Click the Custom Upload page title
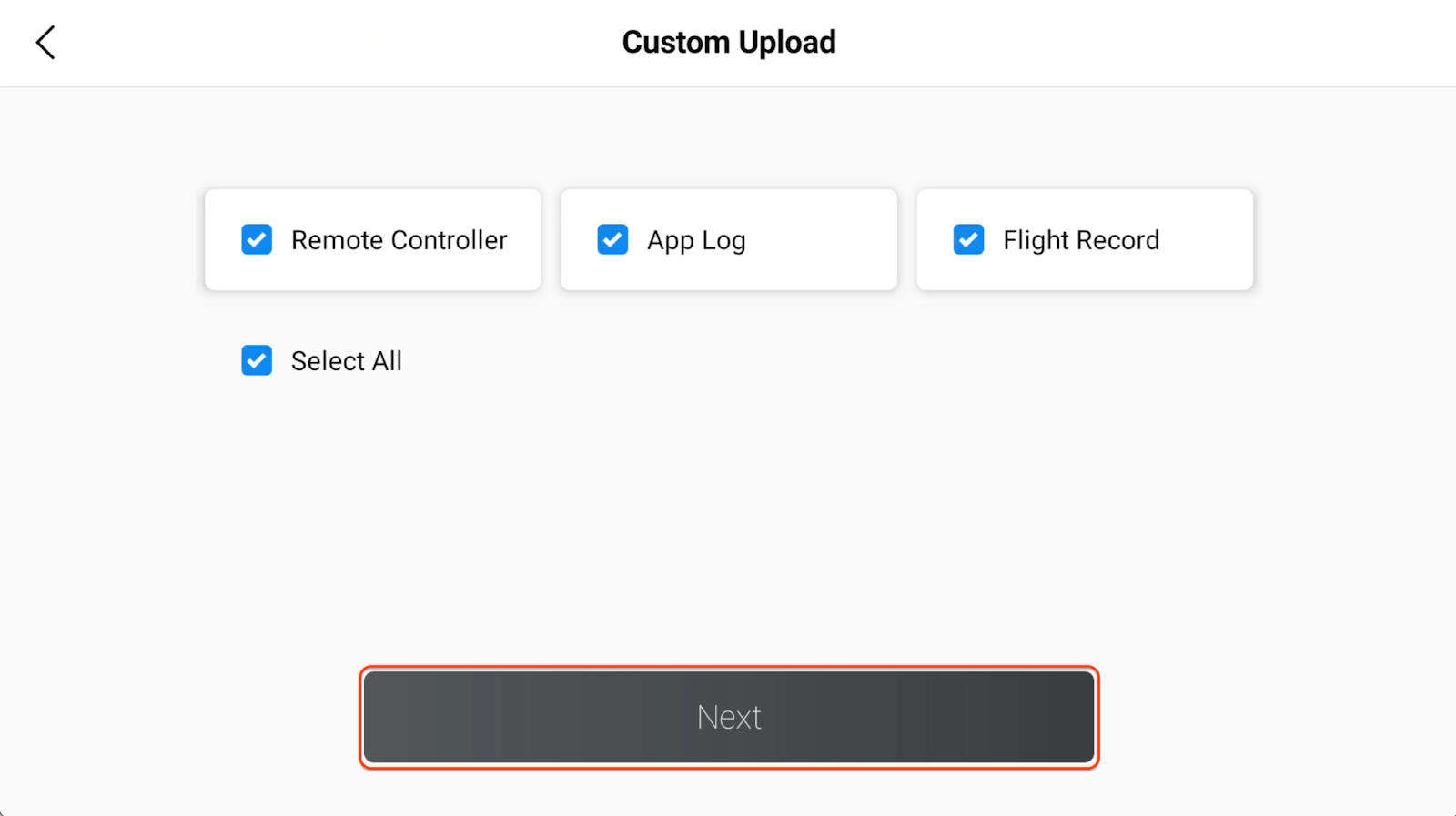The width and height of the screenshot is (1456, 816). [x=729, y=43]
